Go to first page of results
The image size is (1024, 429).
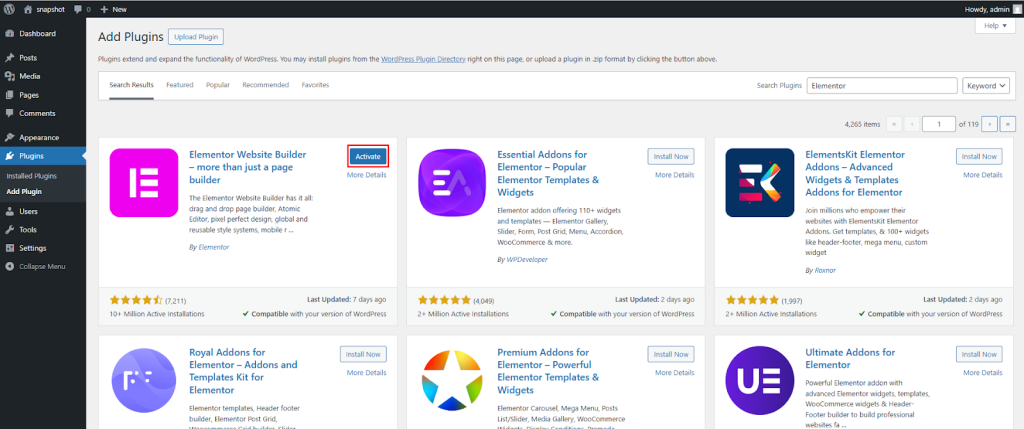coord(893,124)
